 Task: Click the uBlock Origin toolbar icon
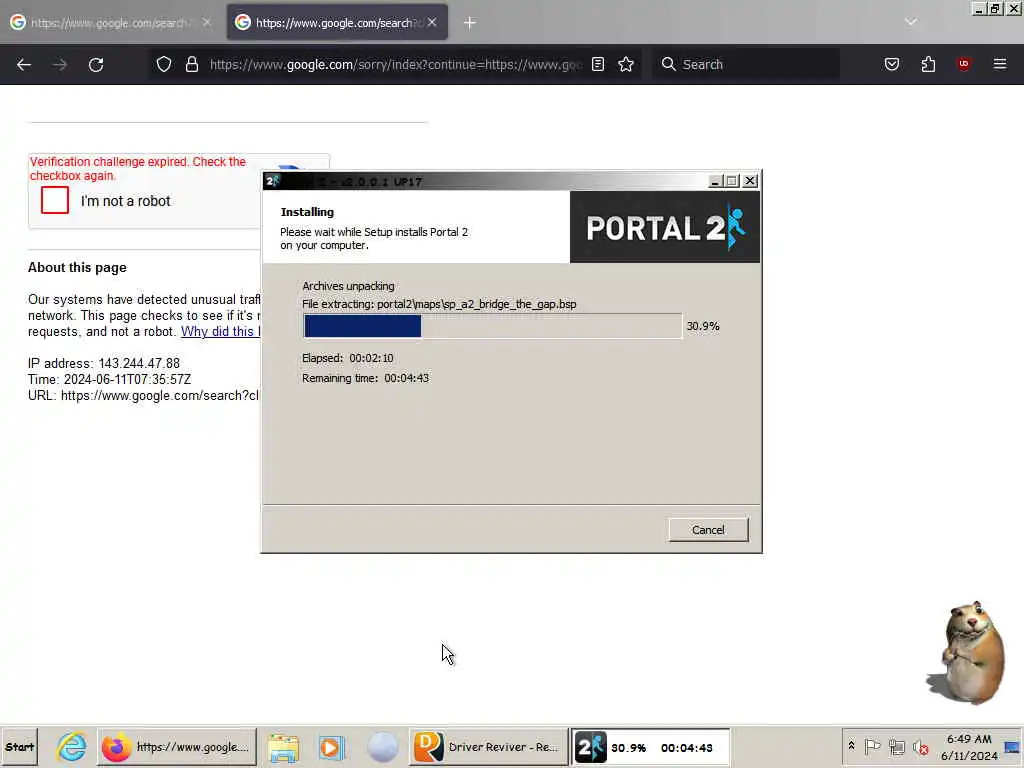pyautogui.click(x=964, y=64)
